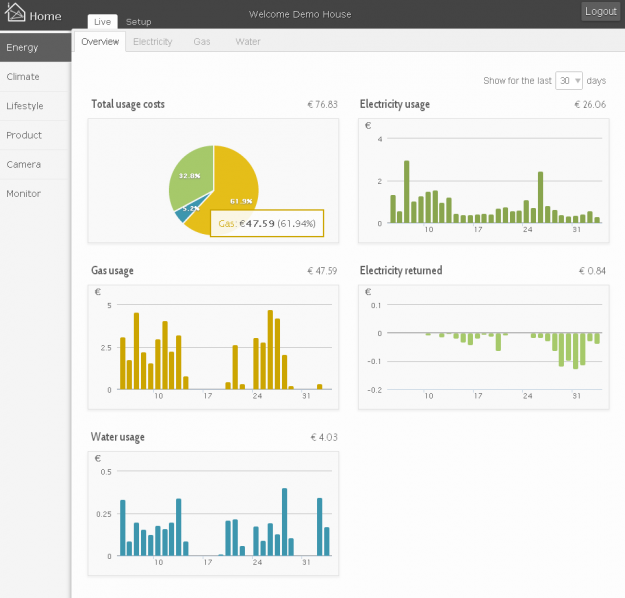Open Climate in the sidebar
625x598 pixels.
[23, 77]
